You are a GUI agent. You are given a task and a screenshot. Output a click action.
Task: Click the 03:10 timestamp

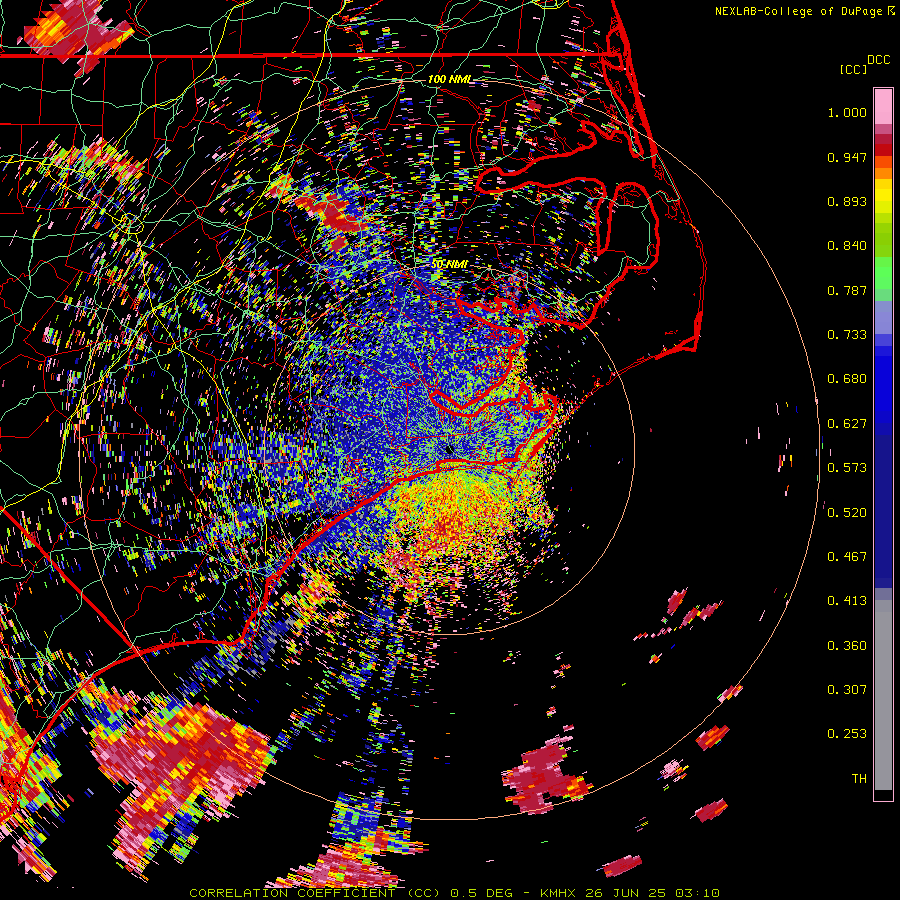click(x=697, y=893)
